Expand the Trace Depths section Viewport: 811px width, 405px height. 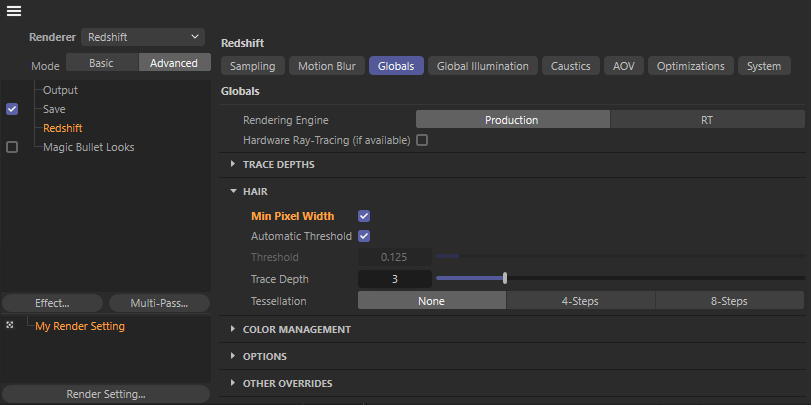[x=234, y=164]
